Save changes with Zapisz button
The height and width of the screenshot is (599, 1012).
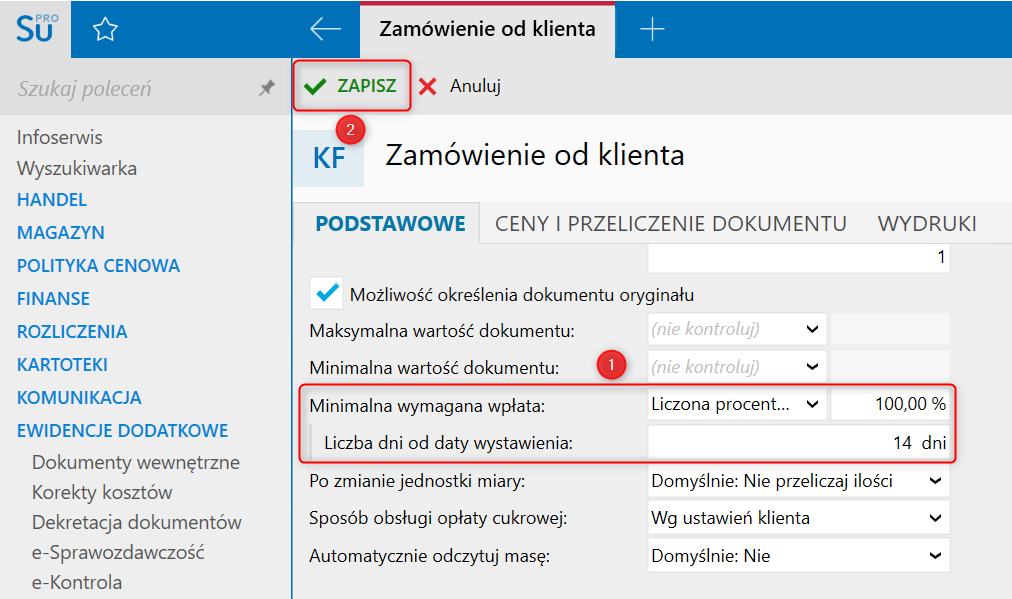point(353,86)
